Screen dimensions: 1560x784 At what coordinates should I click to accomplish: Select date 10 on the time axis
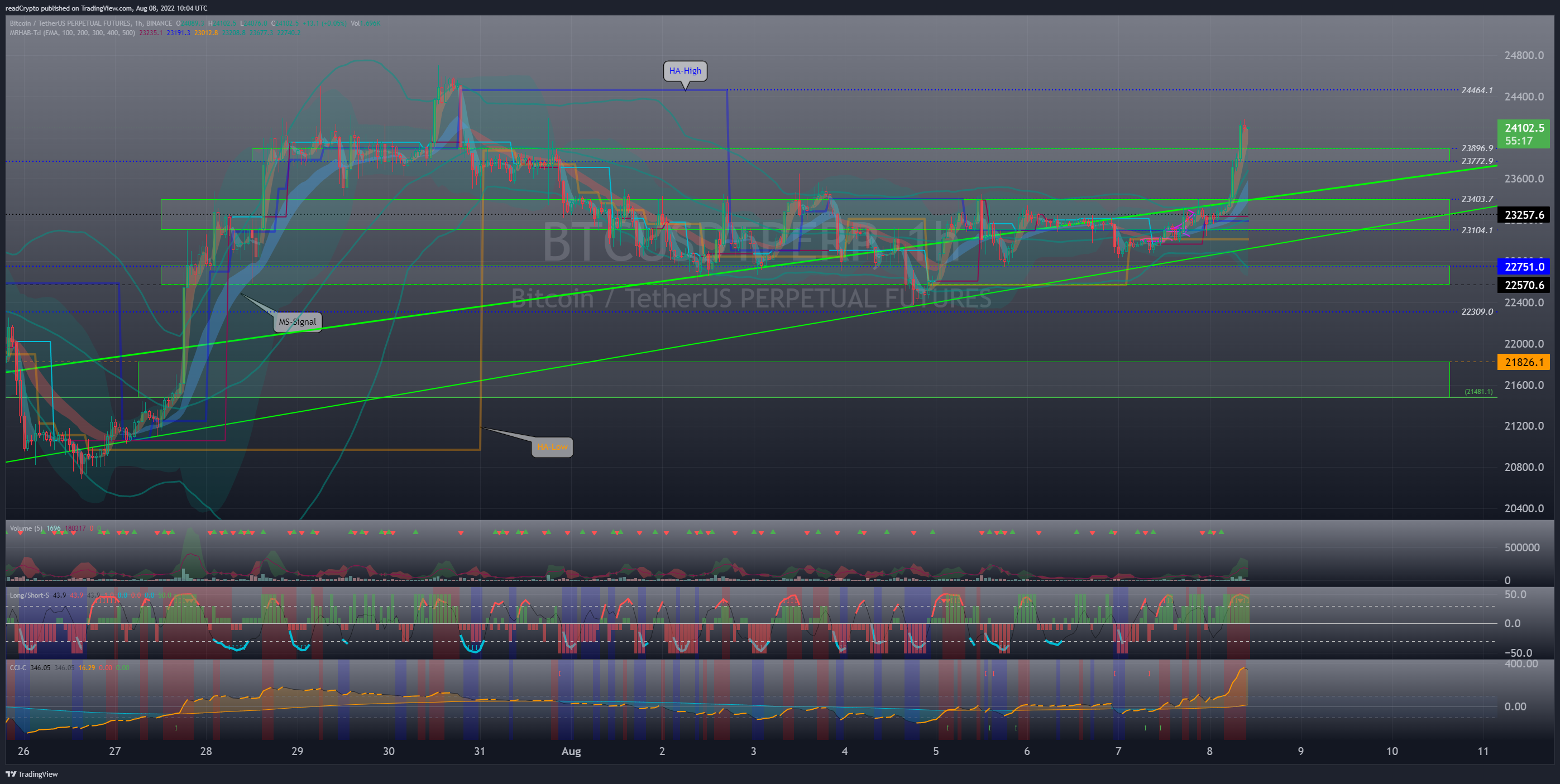1392,751
